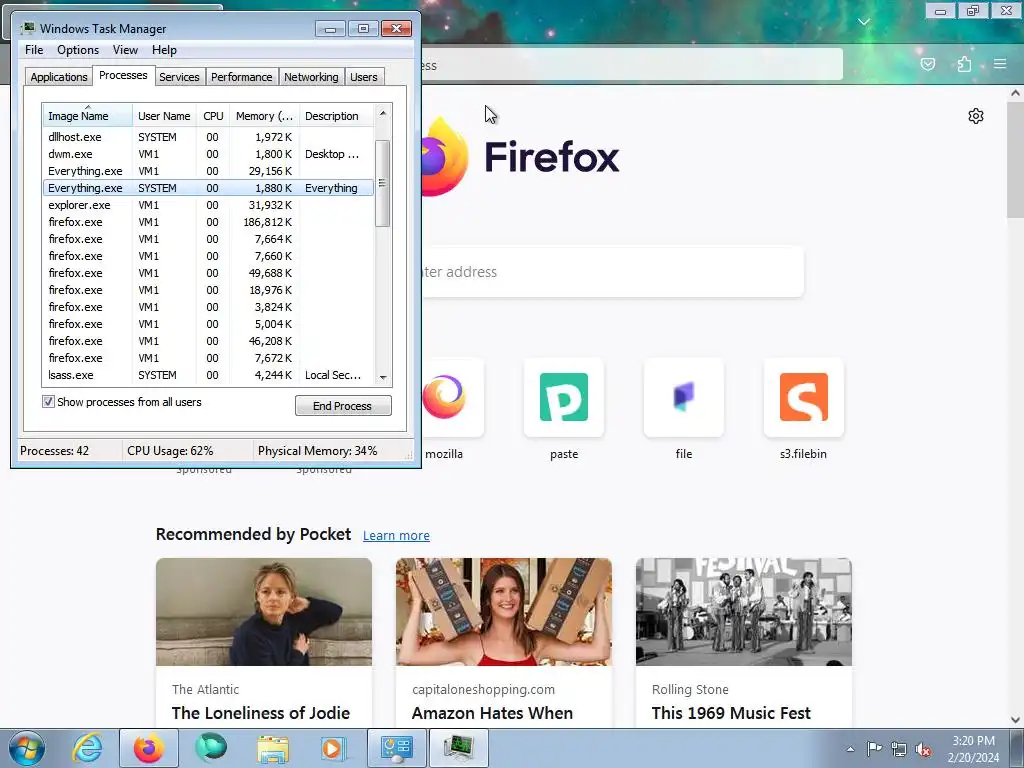The image size is (1024, 768).
Task: Click the Firefox tabs list chevron
Action: tap(863, 22)
